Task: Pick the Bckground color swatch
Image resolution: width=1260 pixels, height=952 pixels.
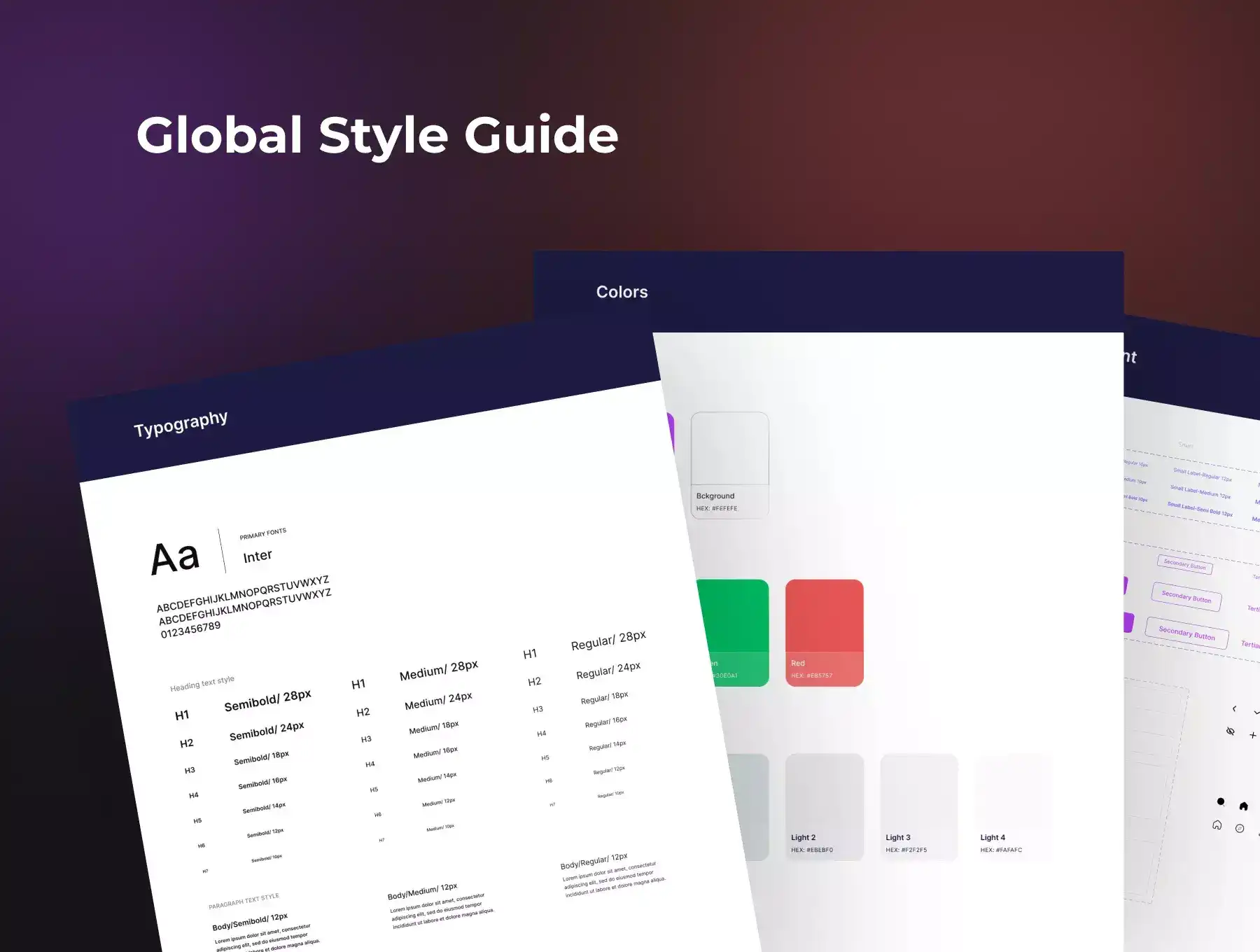Action: (x=729, y=465)
